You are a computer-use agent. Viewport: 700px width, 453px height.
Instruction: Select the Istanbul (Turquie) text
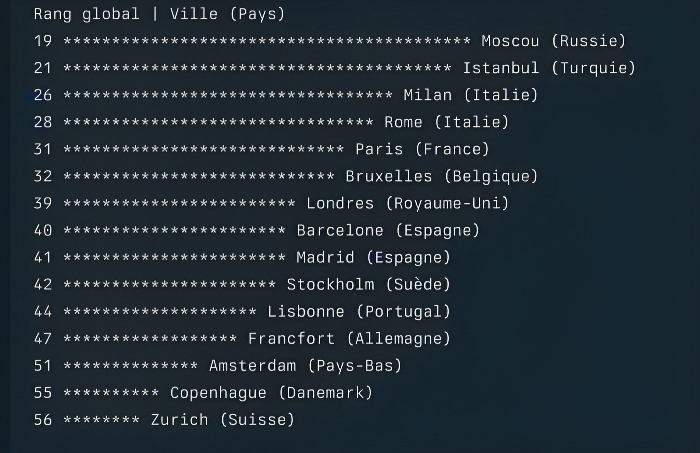click(x=549, y=68)
